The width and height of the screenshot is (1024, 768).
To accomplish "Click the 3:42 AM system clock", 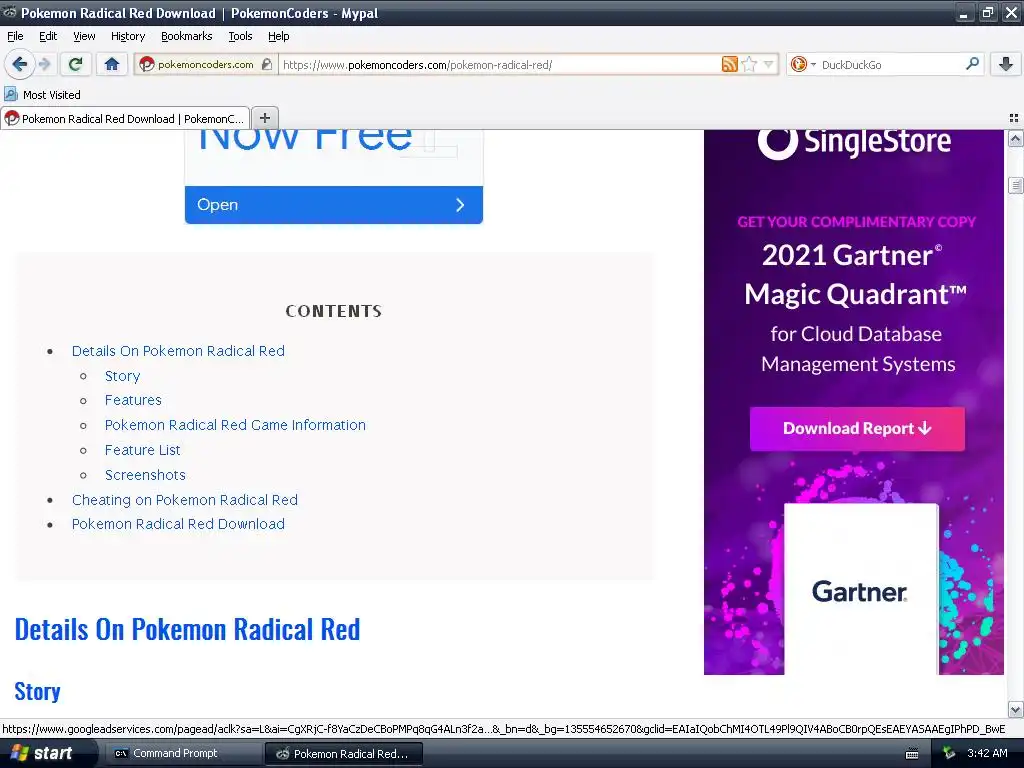I will pos(987,753).
